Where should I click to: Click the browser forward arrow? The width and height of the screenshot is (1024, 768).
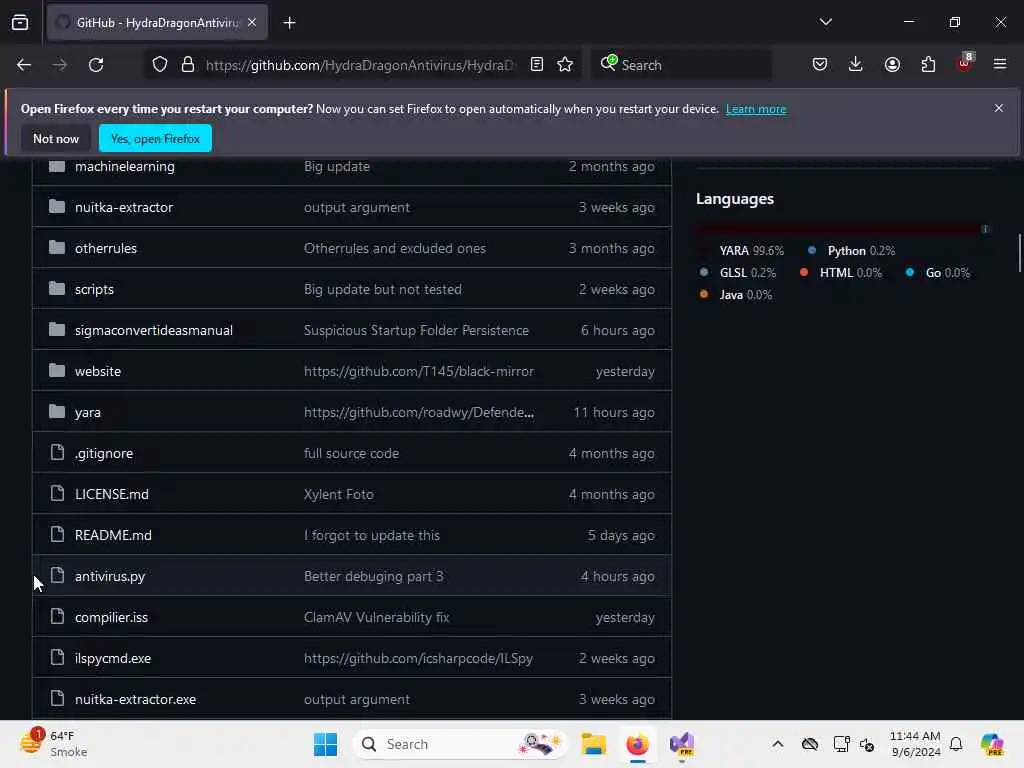click(59, 65)
